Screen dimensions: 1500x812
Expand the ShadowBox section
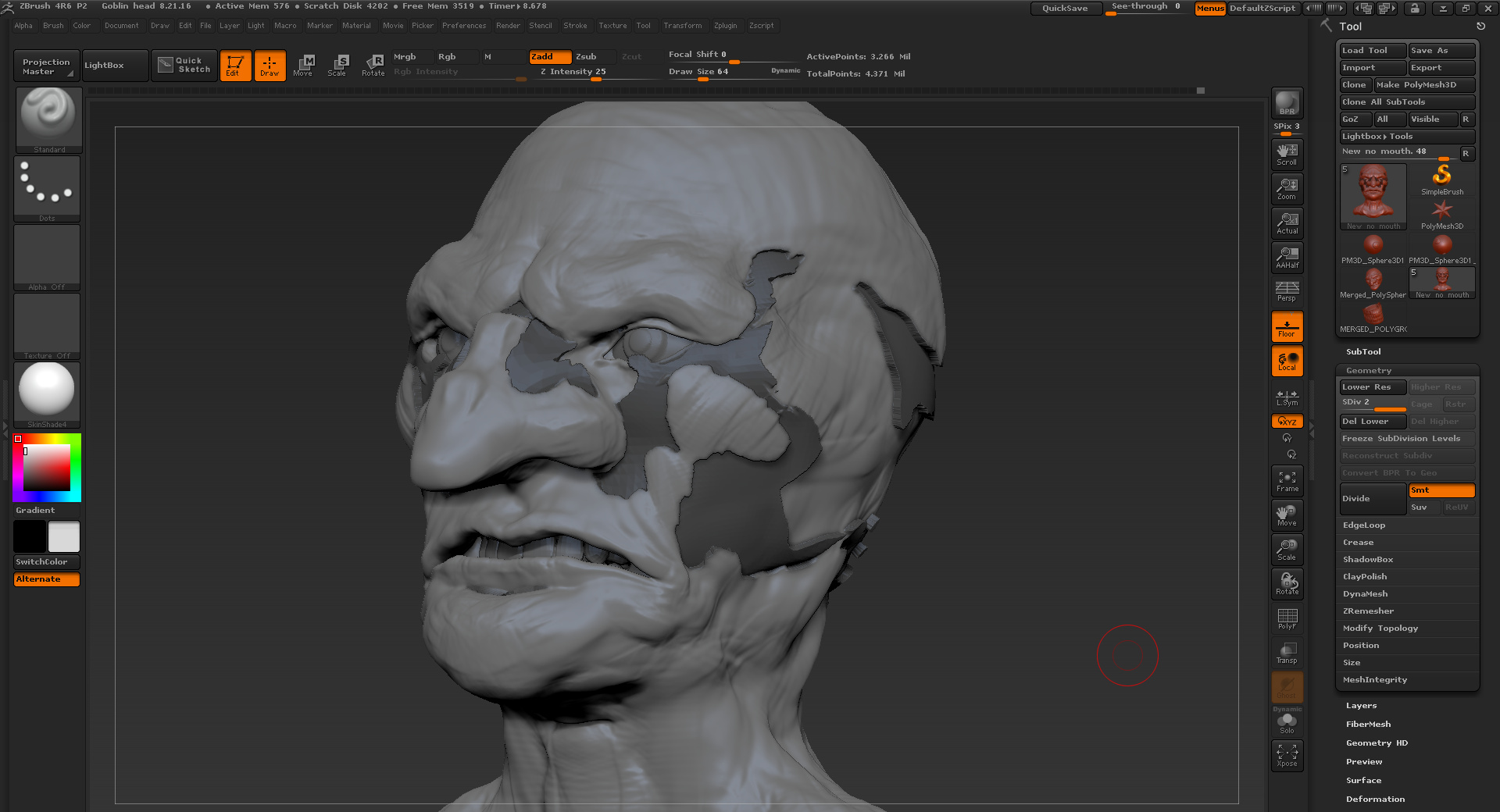(1368, 560)
